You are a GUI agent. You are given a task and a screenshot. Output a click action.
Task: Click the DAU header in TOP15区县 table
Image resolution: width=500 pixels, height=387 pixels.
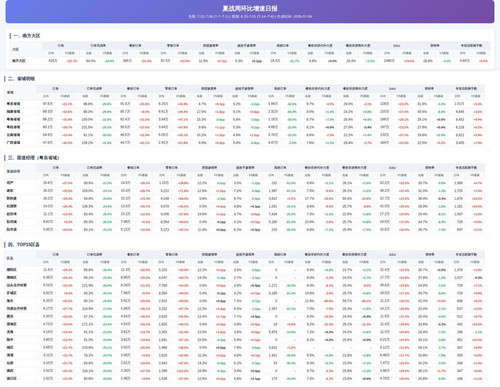pyautogui.click(x=392, y=254)
